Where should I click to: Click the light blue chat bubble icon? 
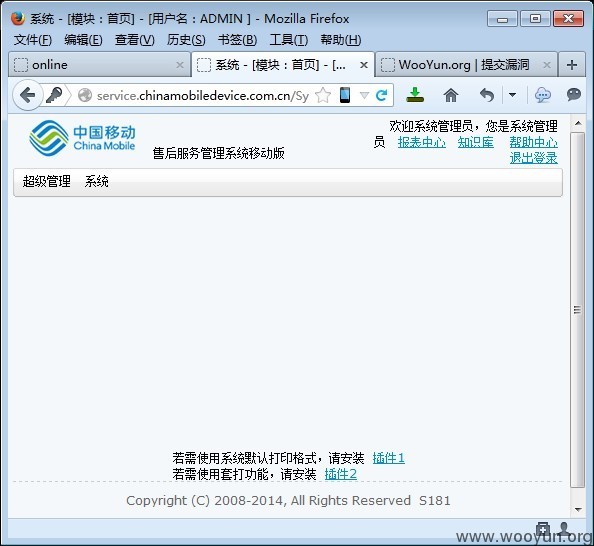click(542, 95)
